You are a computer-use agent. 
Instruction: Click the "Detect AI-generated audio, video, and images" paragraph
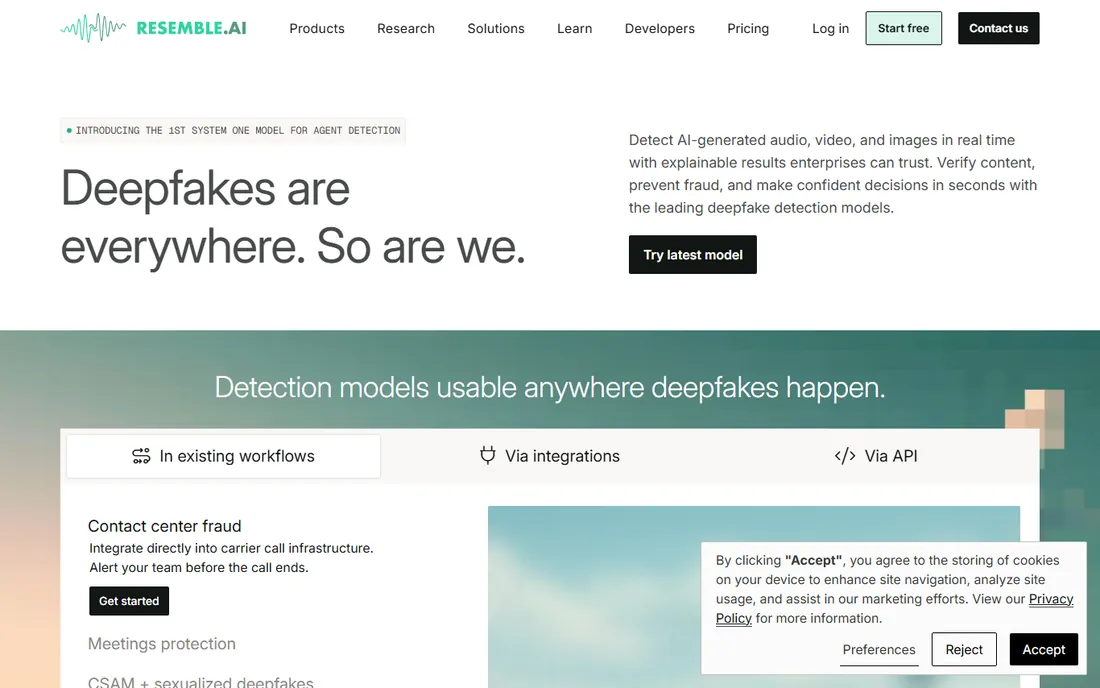[x=833, y=174]
